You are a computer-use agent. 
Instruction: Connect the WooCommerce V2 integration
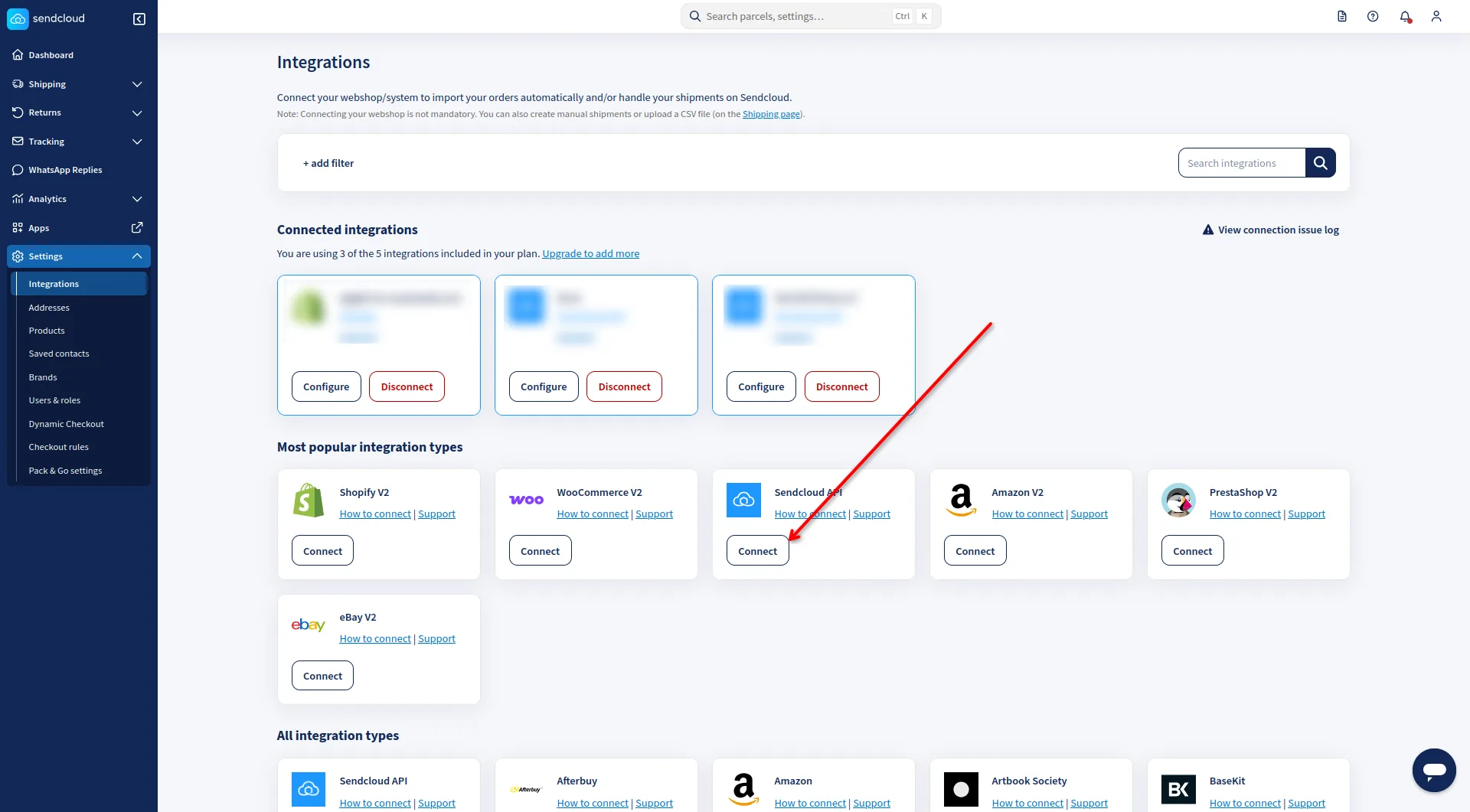pos(540,551)
